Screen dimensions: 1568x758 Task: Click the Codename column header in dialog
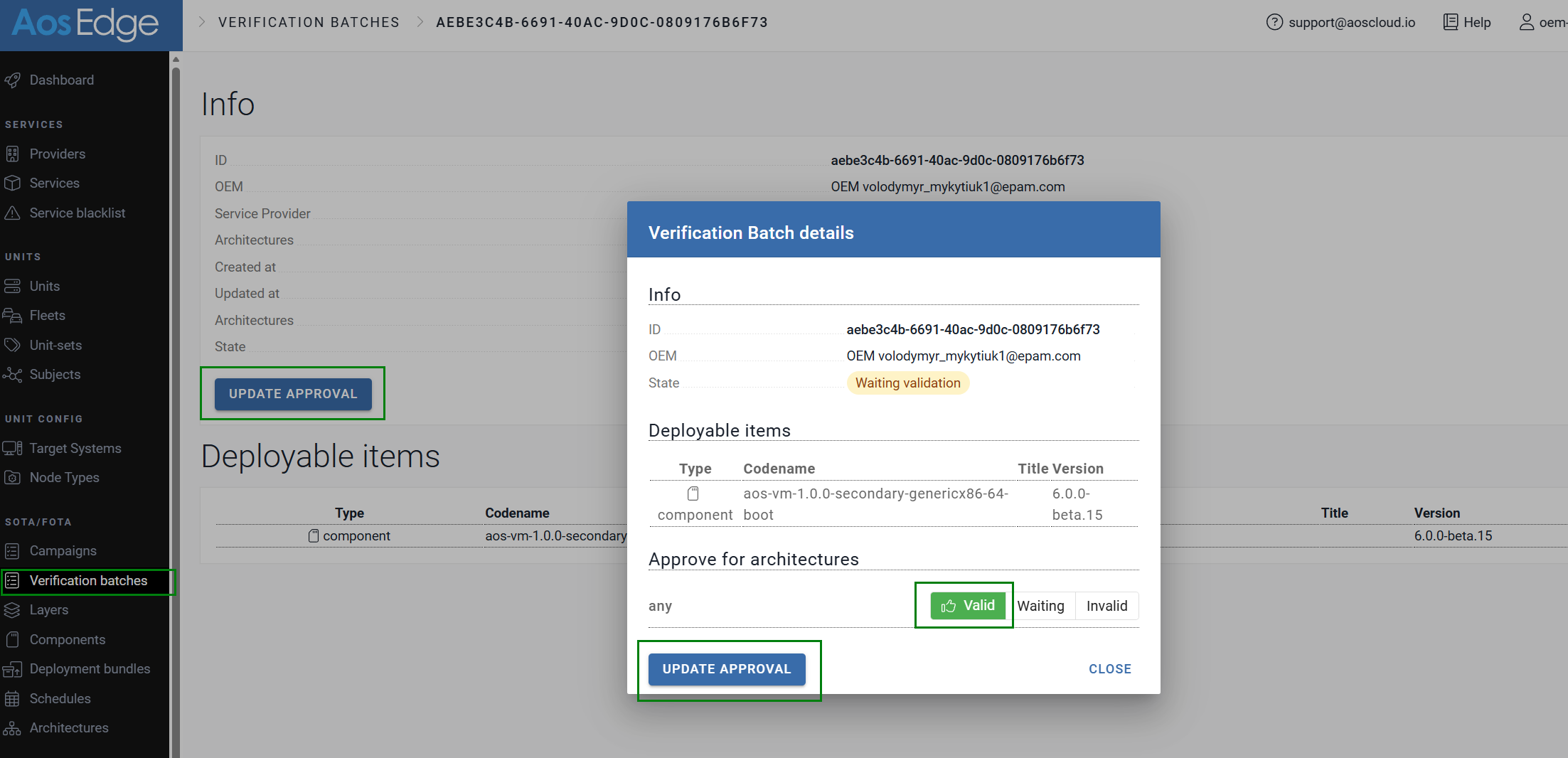pyautogui.click(x=779, y=469)
